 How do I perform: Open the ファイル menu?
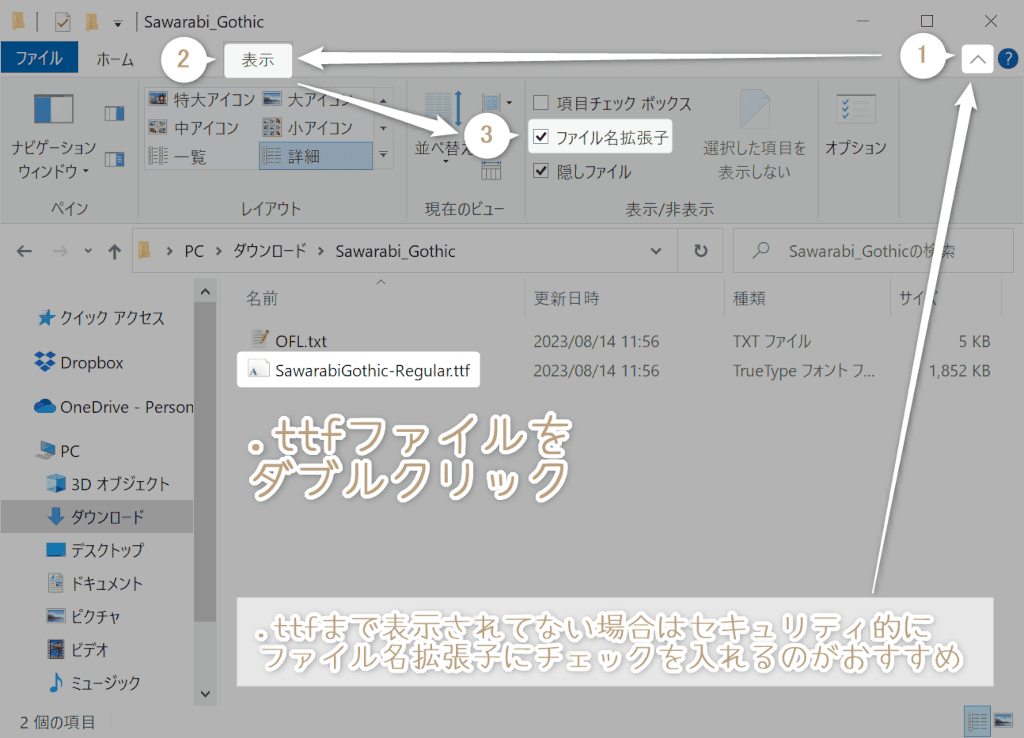(40, 57)
